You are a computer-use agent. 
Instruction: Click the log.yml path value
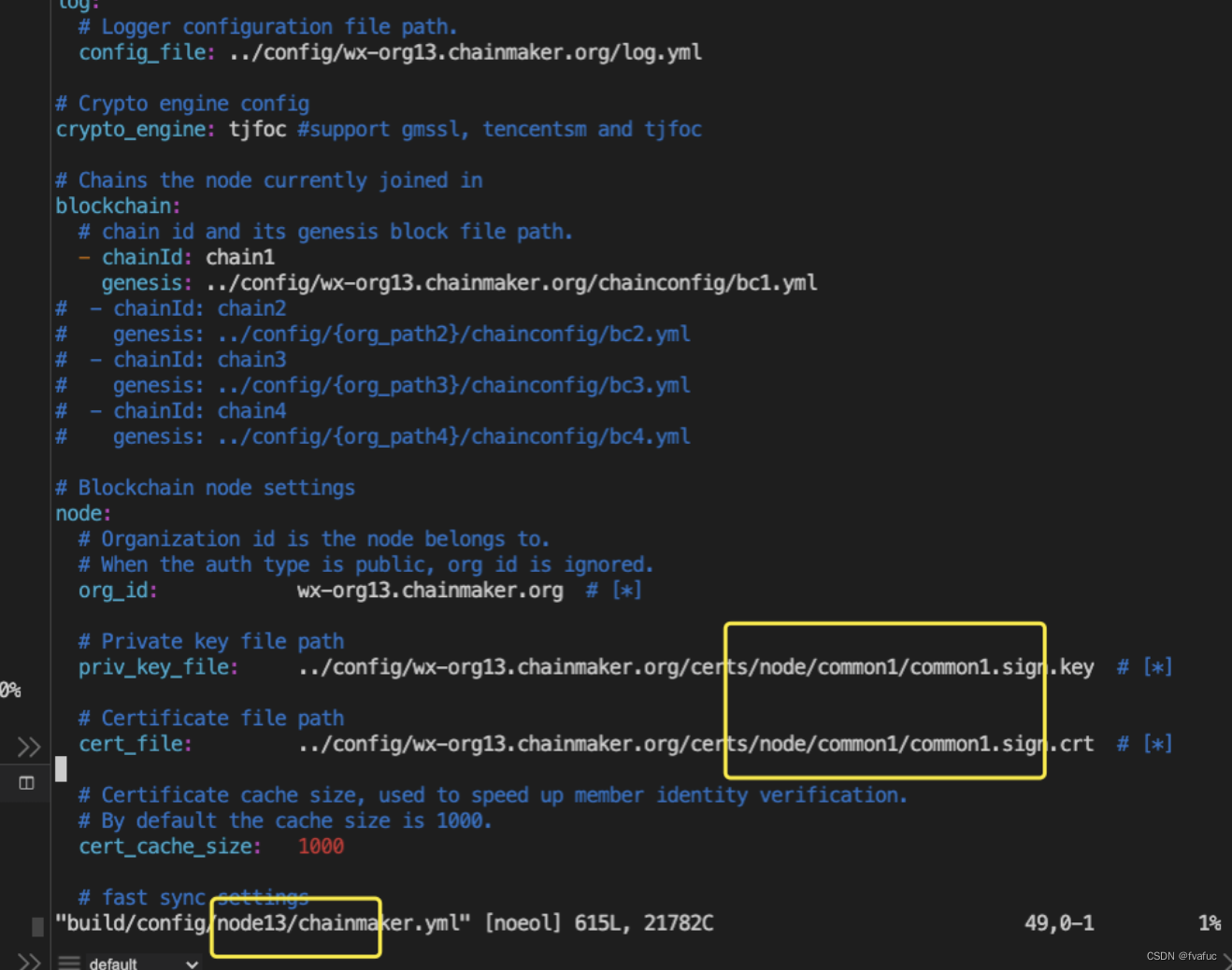coord(465,52)
